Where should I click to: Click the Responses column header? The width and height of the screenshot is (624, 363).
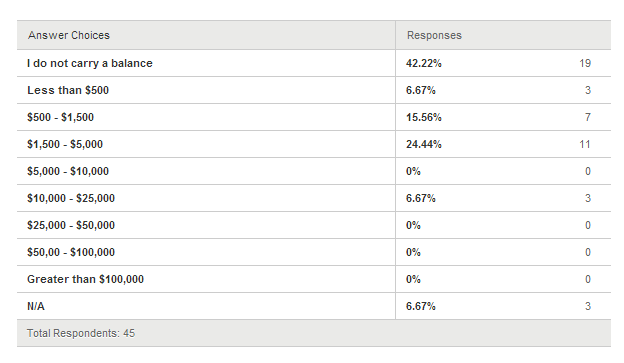[x=434, y=35]
